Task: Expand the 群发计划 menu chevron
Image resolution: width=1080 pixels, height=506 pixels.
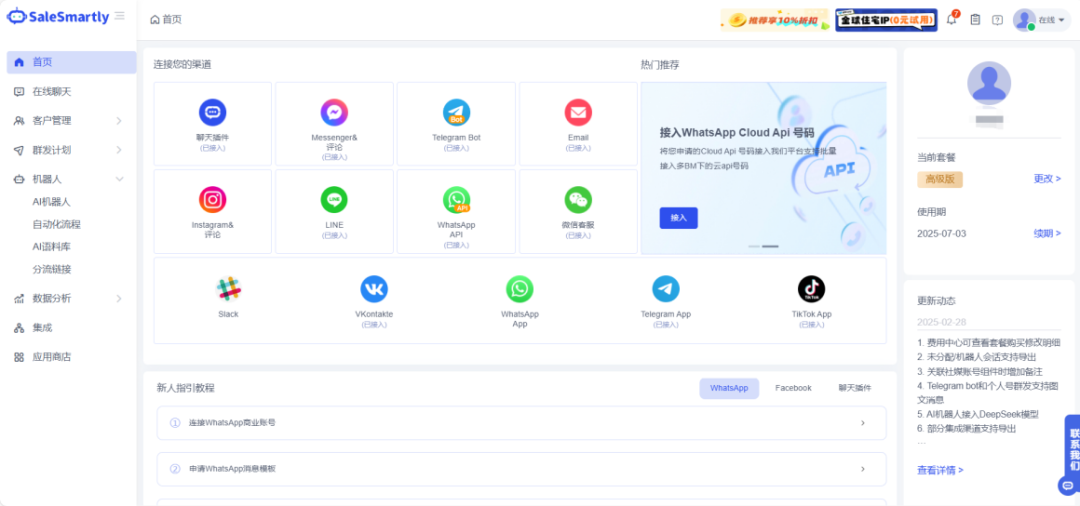Action: [x=118, y=150]
